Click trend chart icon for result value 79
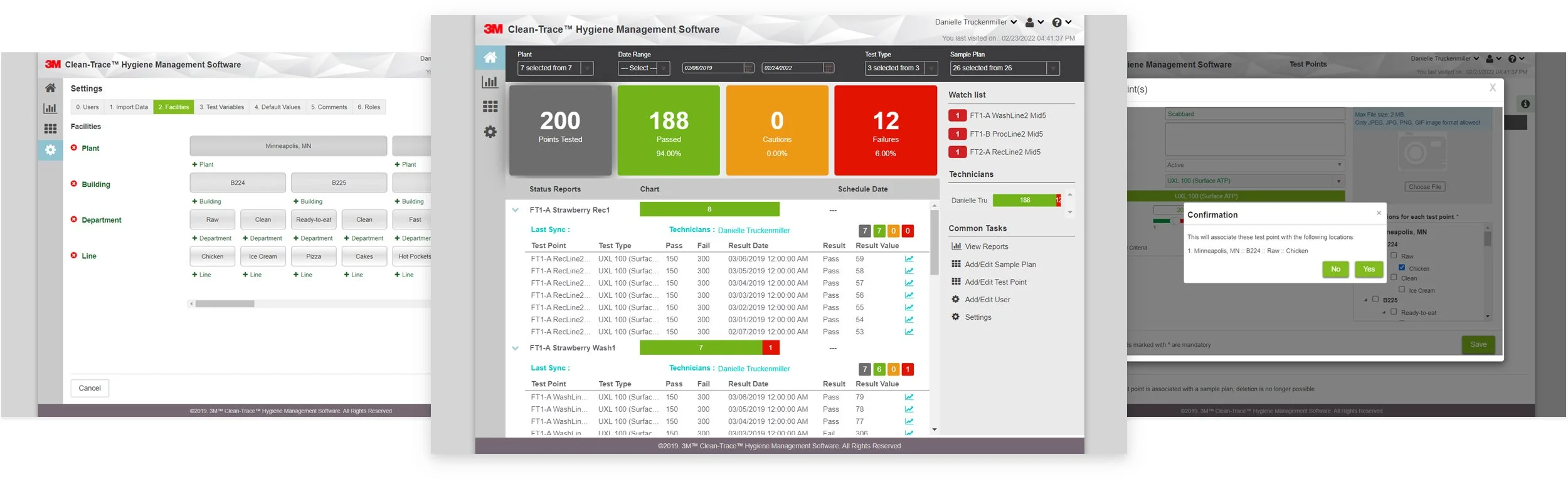This screenshot has height=479, width=1568. (909, 397)
